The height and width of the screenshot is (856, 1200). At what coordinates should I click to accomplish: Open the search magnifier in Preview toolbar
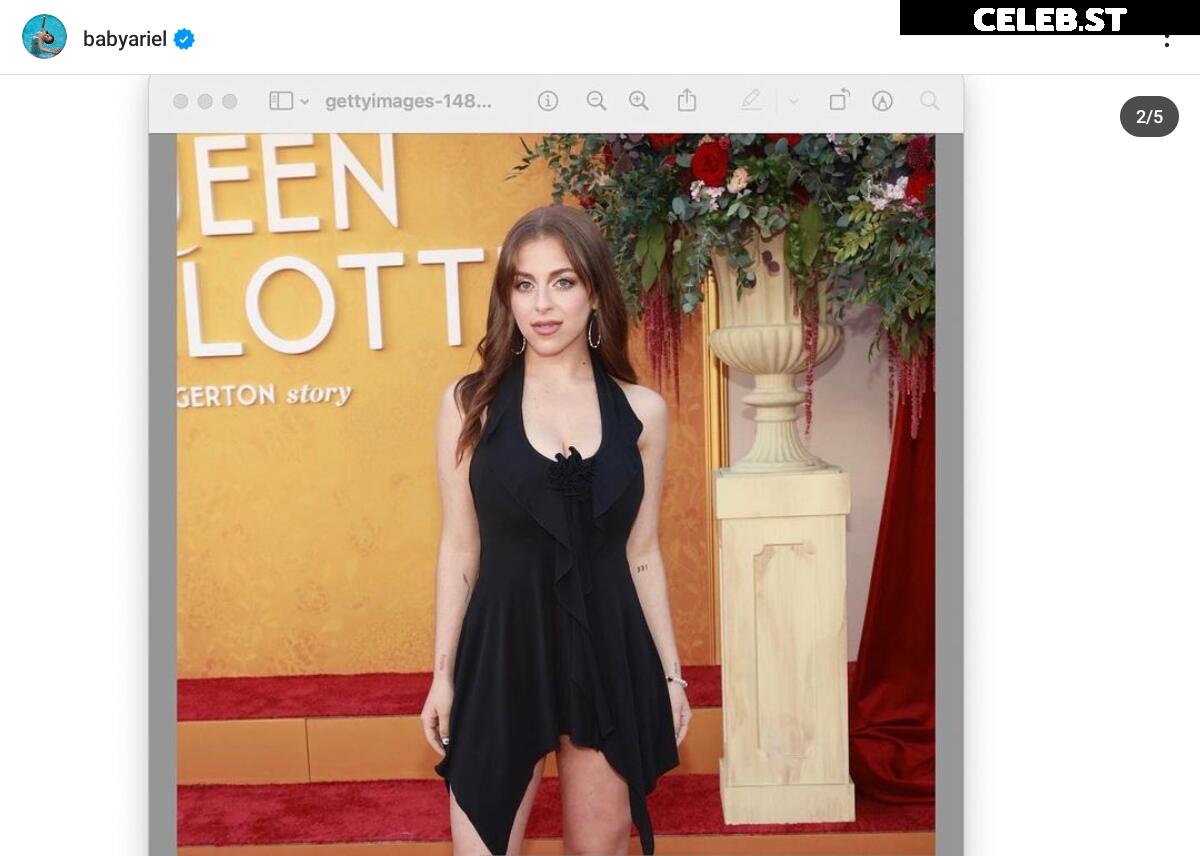coord(930,101)
